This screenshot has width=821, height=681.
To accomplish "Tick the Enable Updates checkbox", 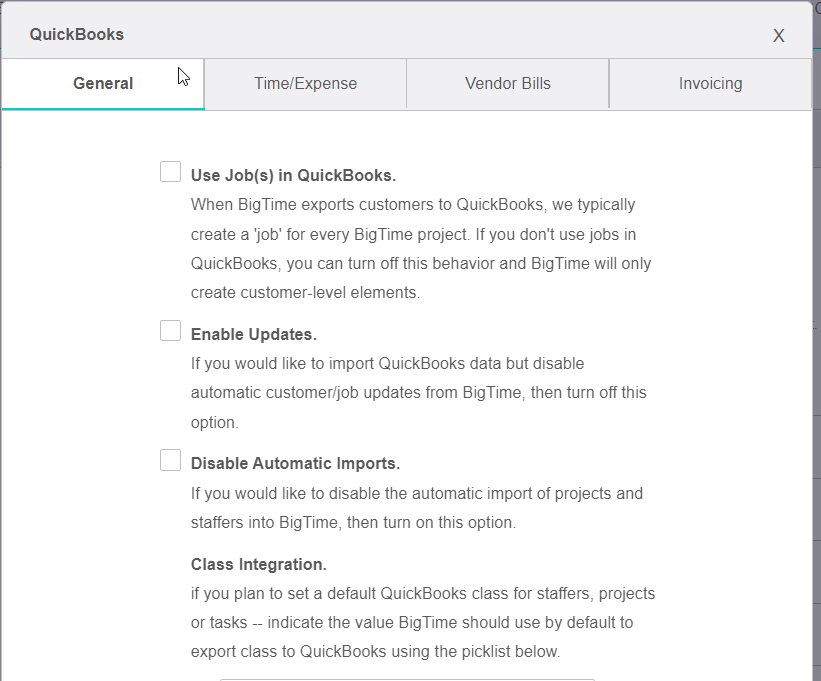I will (x=171, y=331).
